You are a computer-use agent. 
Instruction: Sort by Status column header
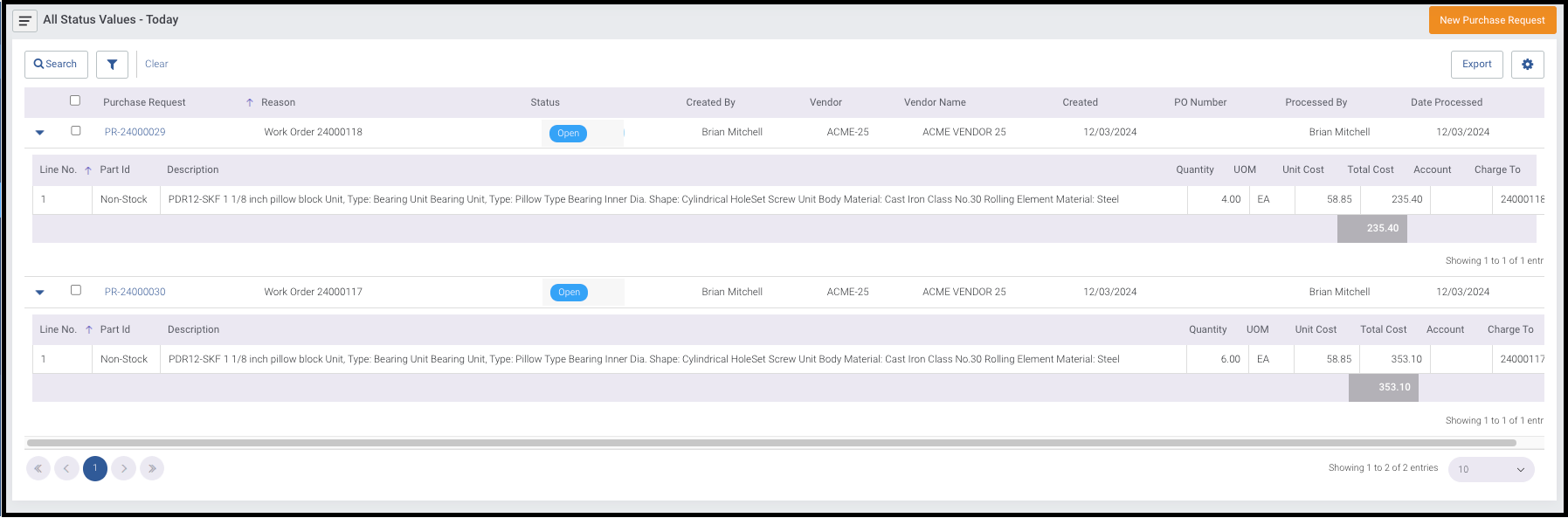coord(545,102)
